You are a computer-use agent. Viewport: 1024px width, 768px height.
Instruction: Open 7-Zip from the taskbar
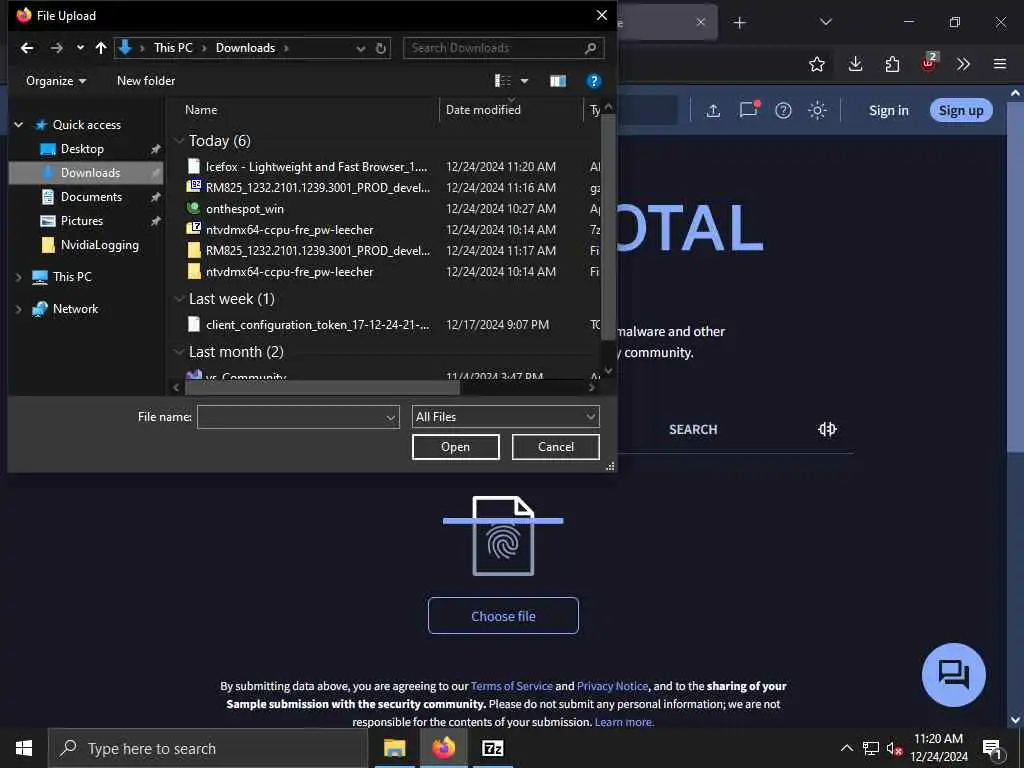click(492, 748)
